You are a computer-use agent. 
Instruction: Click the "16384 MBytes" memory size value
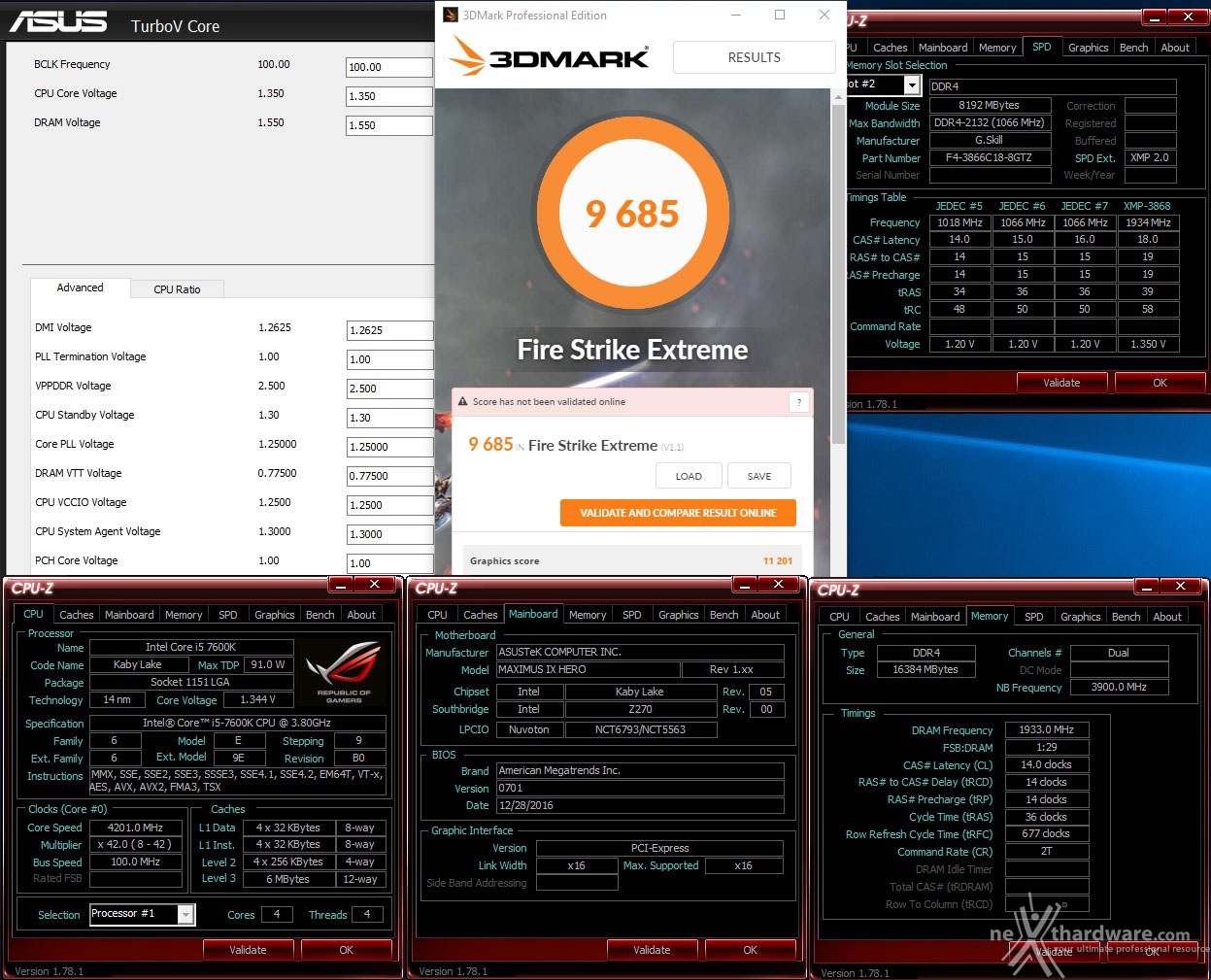(925, 669)
